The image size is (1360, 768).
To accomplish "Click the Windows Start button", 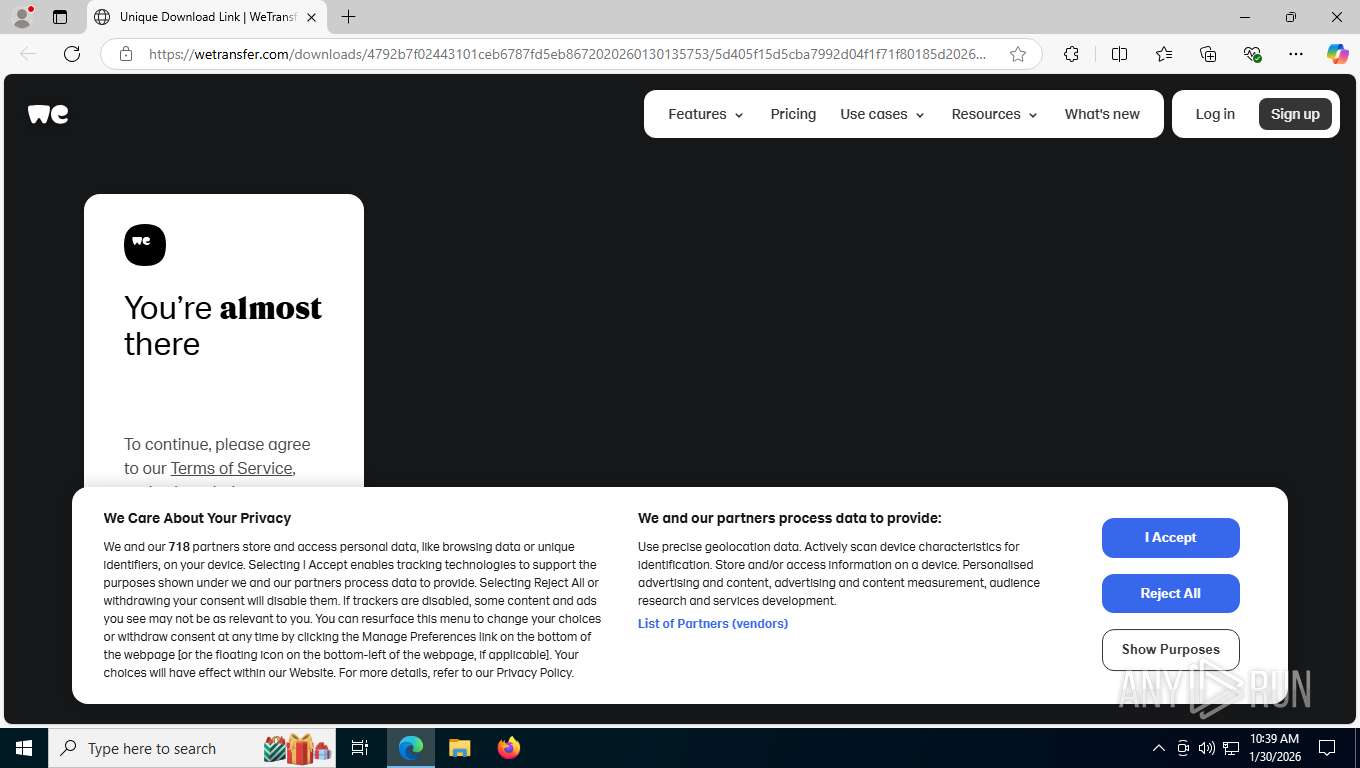I will pos(24,748).
